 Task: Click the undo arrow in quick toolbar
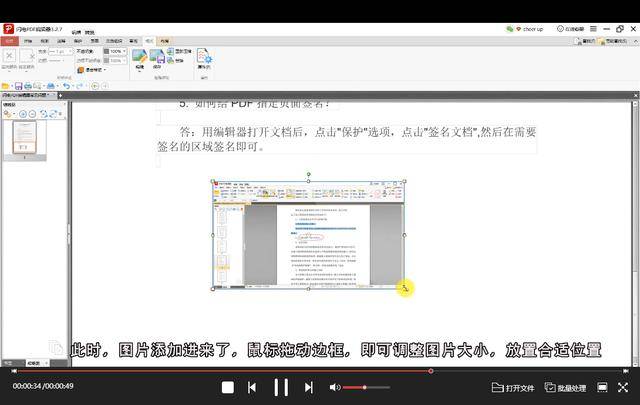click(66, 86)
